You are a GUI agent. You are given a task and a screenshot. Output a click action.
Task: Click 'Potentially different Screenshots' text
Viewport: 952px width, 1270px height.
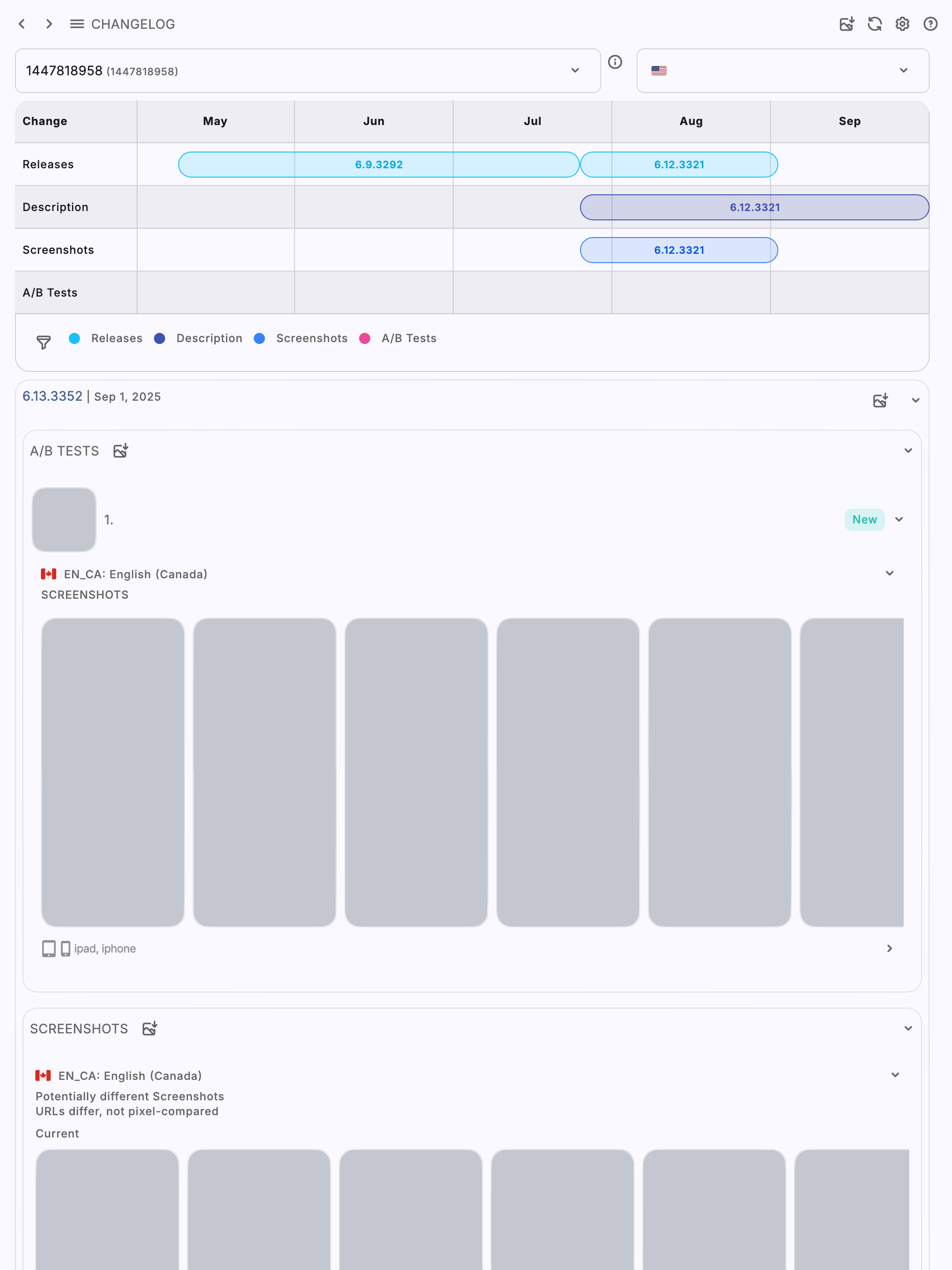click(130, 1096)
